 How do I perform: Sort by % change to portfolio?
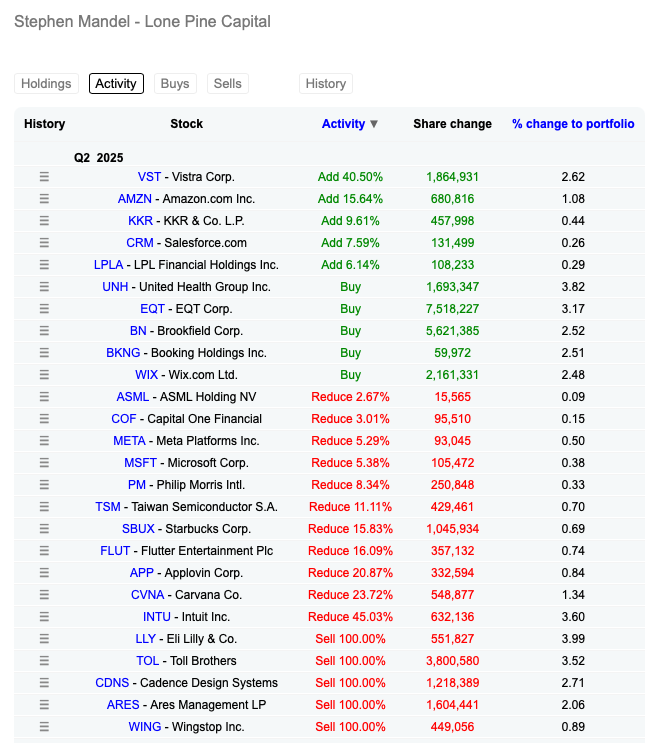click(573, 124)
